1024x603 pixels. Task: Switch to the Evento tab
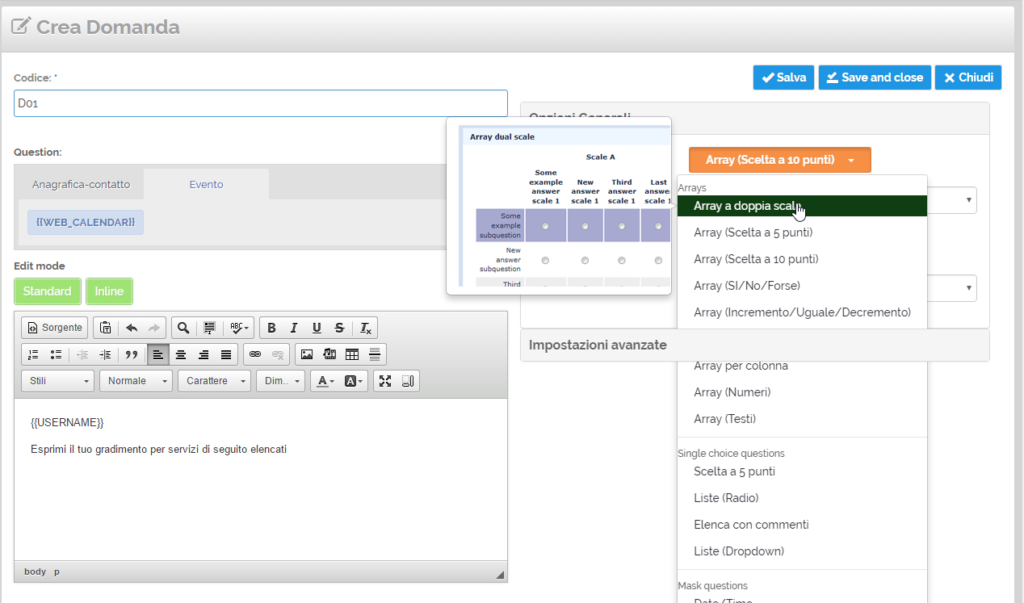point(206,185)
